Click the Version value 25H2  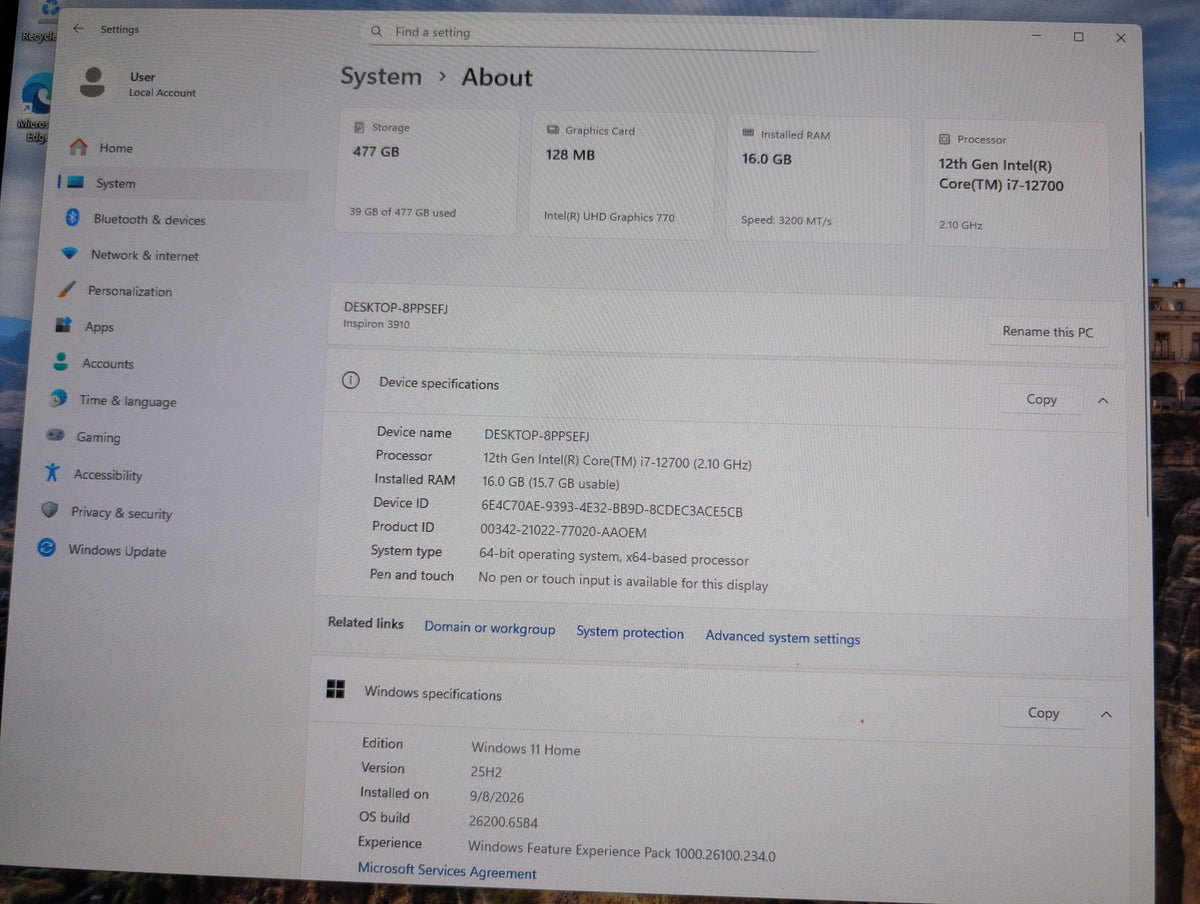(487, 773)
